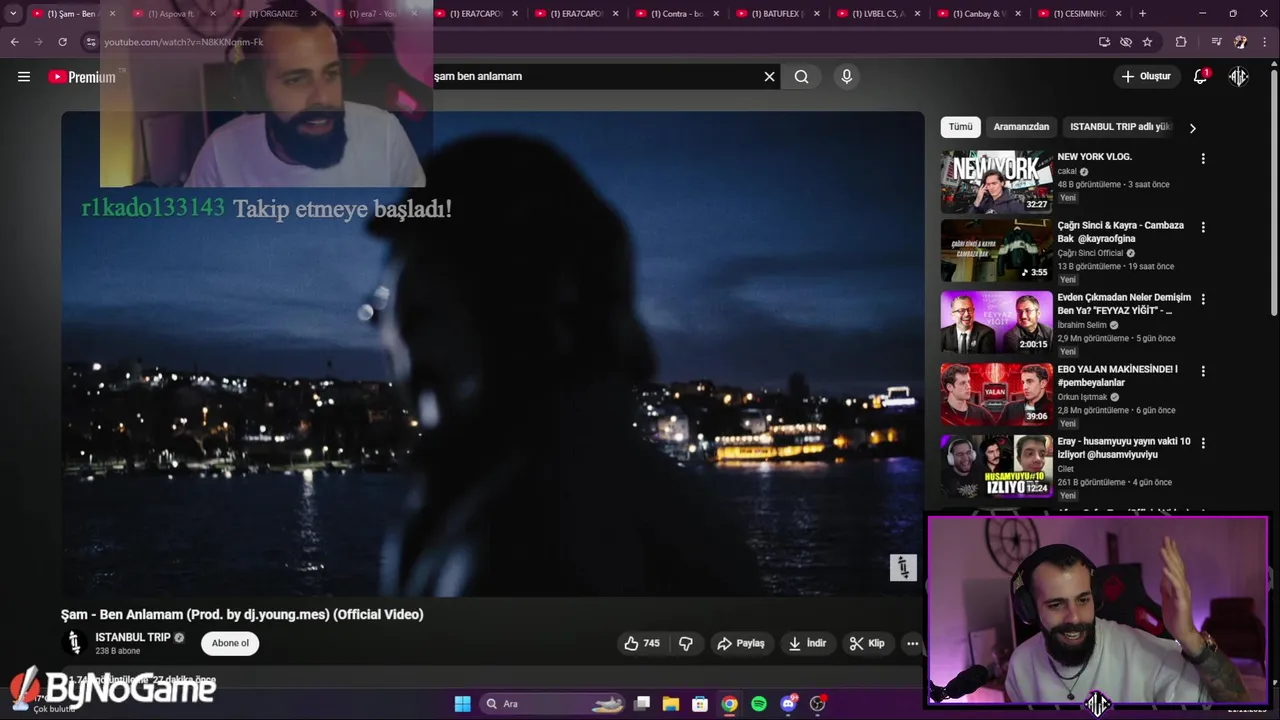Open the tab search dropdown arrow

click(13, 14)
